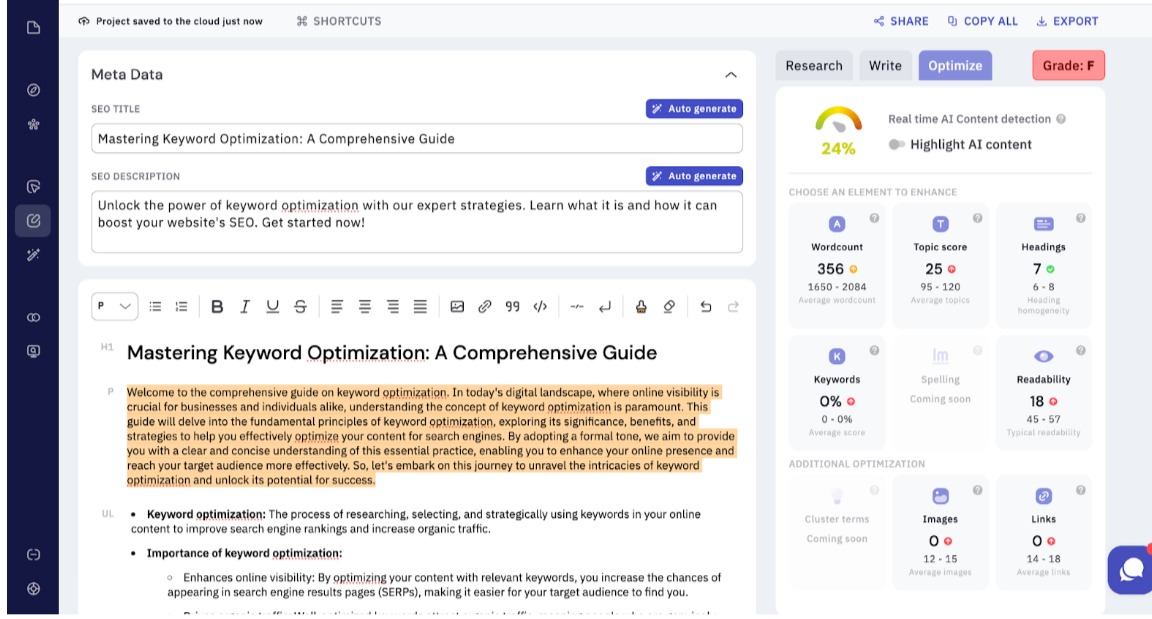
Task: Center align the paragraph text
Action: coord(365,308)
